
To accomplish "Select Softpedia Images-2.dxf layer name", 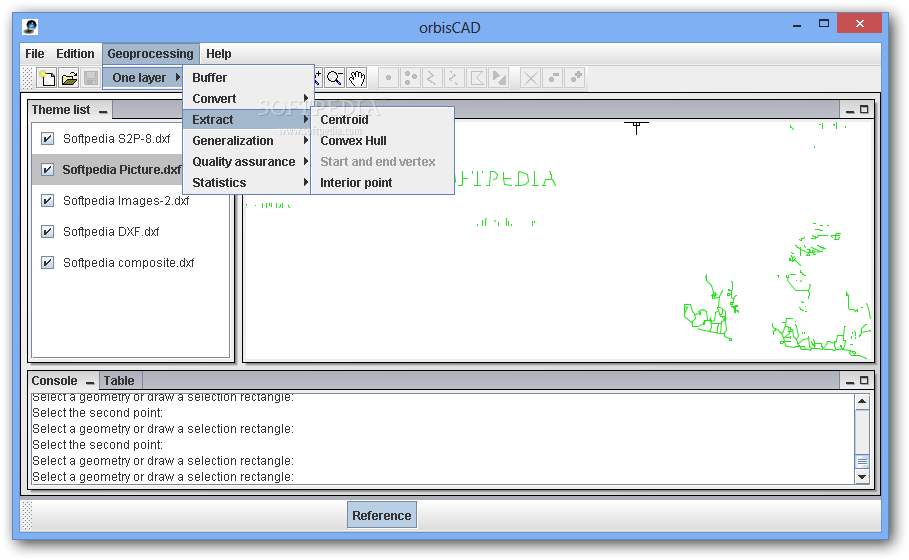I will point(126,201).
